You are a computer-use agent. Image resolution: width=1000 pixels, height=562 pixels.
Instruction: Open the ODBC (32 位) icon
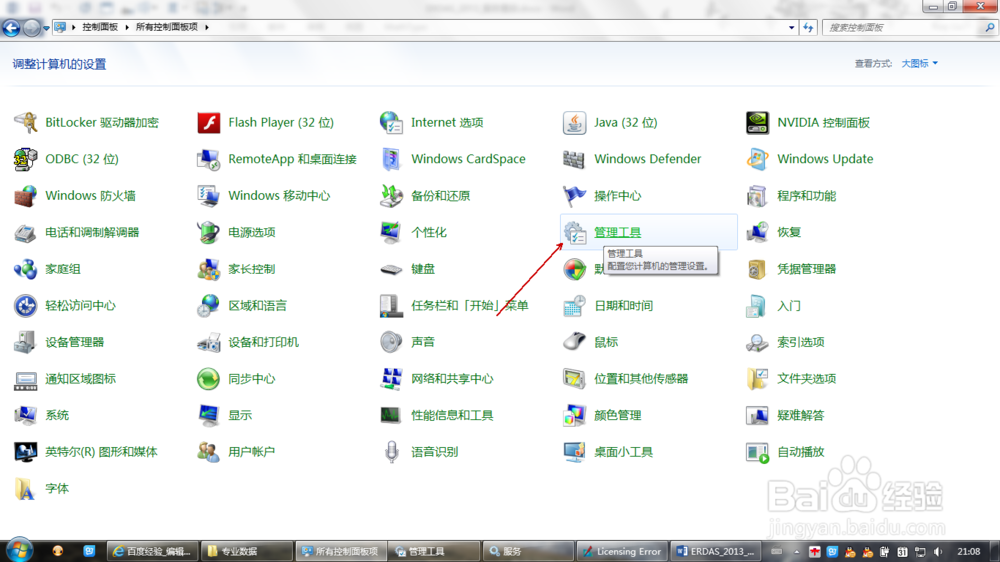pyautogui.click(x=26, y=159)
